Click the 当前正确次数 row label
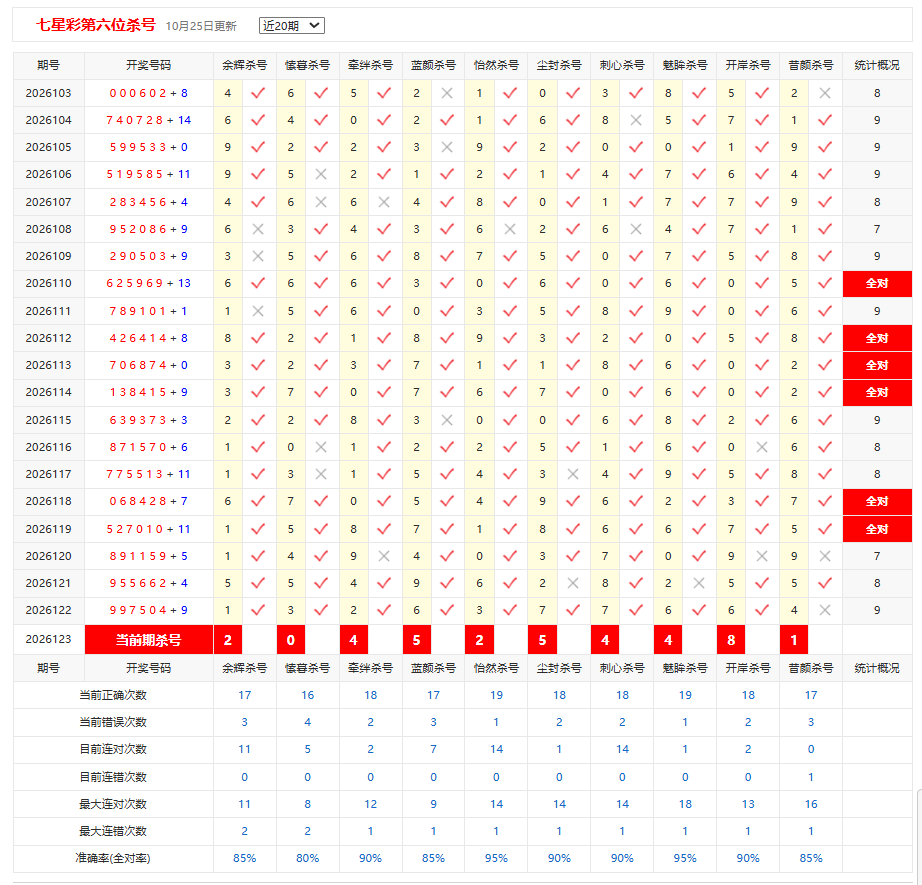Viewport: 922px width, 885px height. [113, 695]
